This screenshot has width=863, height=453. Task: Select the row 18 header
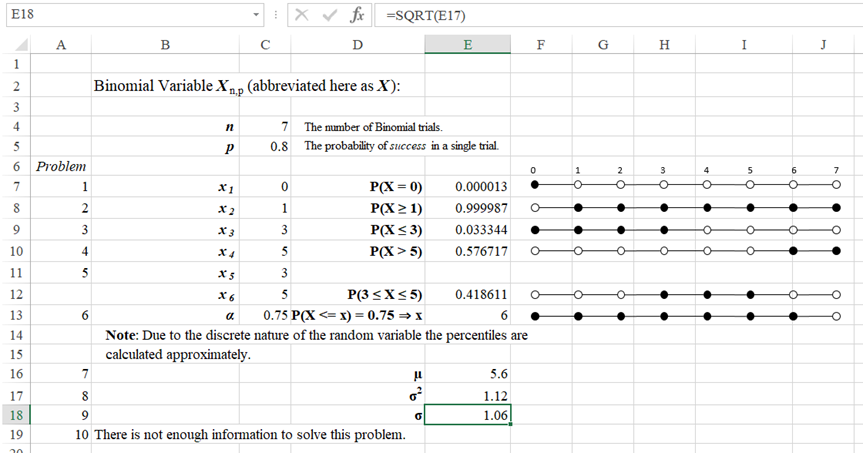coord(16,415)
